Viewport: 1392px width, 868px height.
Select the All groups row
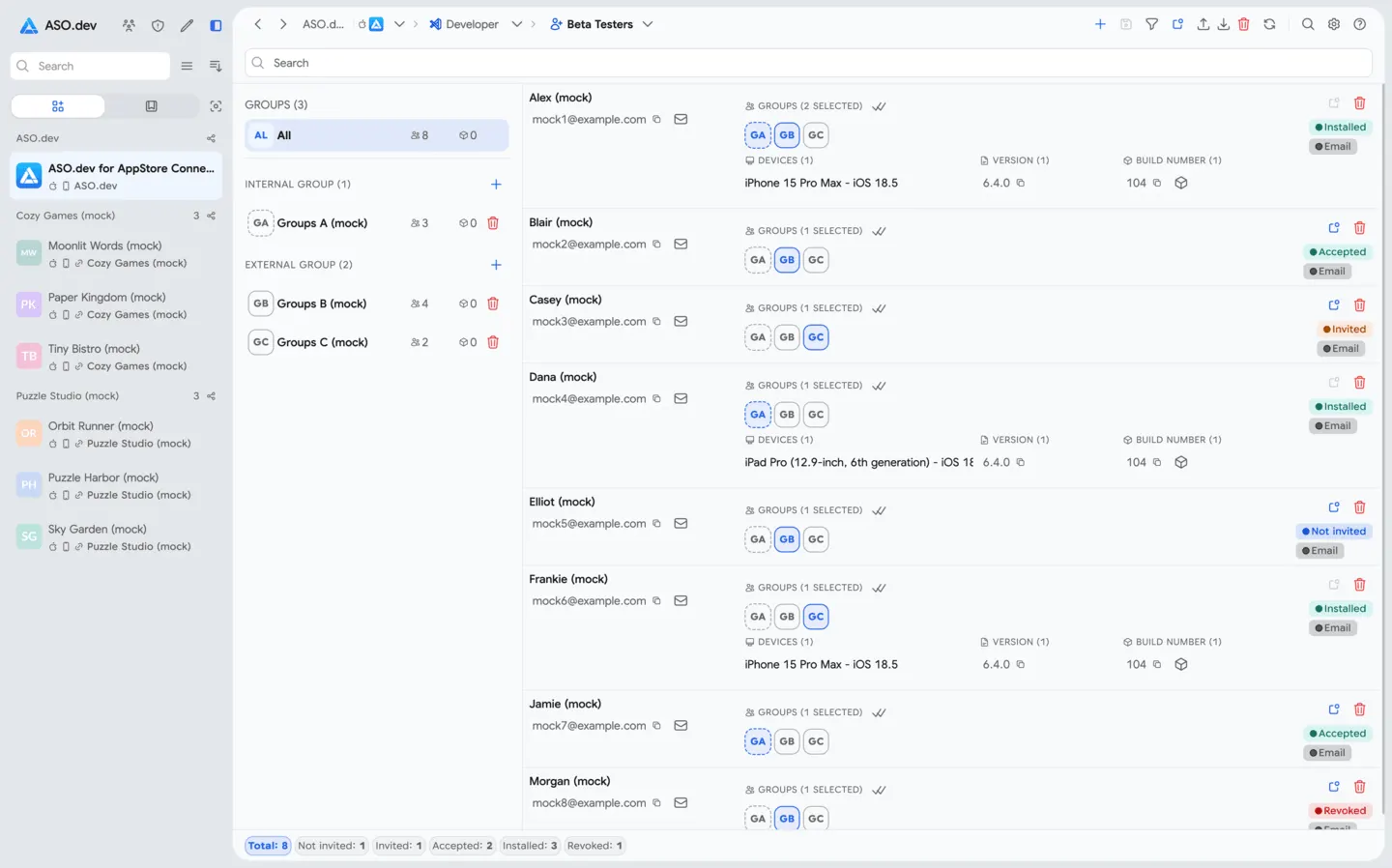tap(377, 135)
